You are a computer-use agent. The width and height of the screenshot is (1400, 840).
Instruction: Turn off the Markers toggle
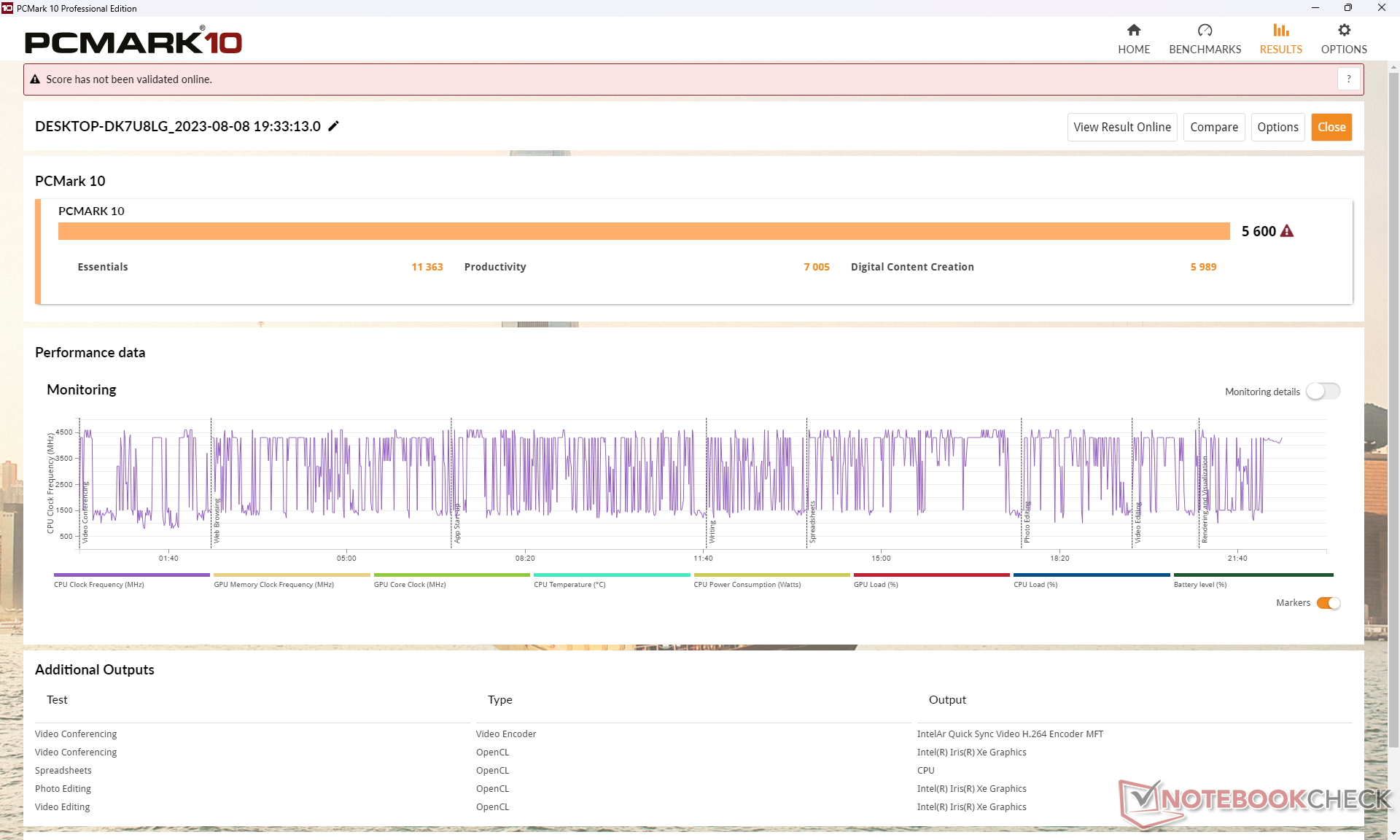(x=1328, y=603)
